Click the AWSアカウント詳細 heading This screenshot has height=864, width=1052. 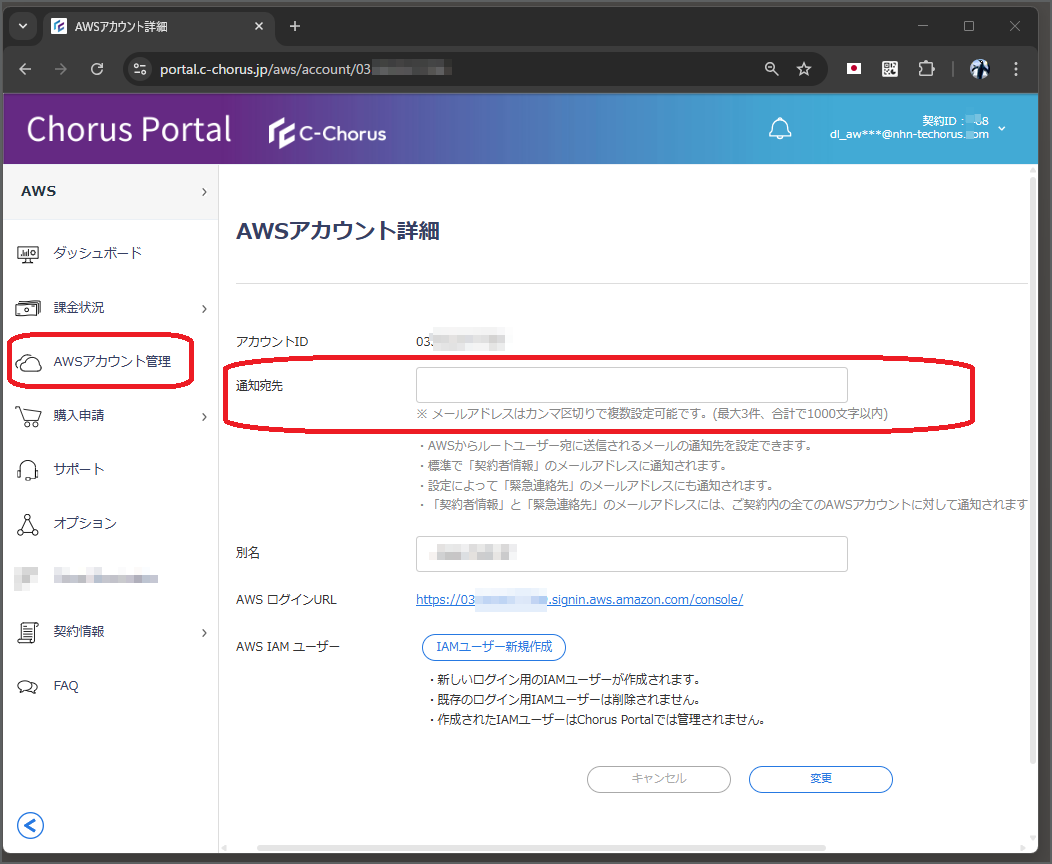pos(337,231)
